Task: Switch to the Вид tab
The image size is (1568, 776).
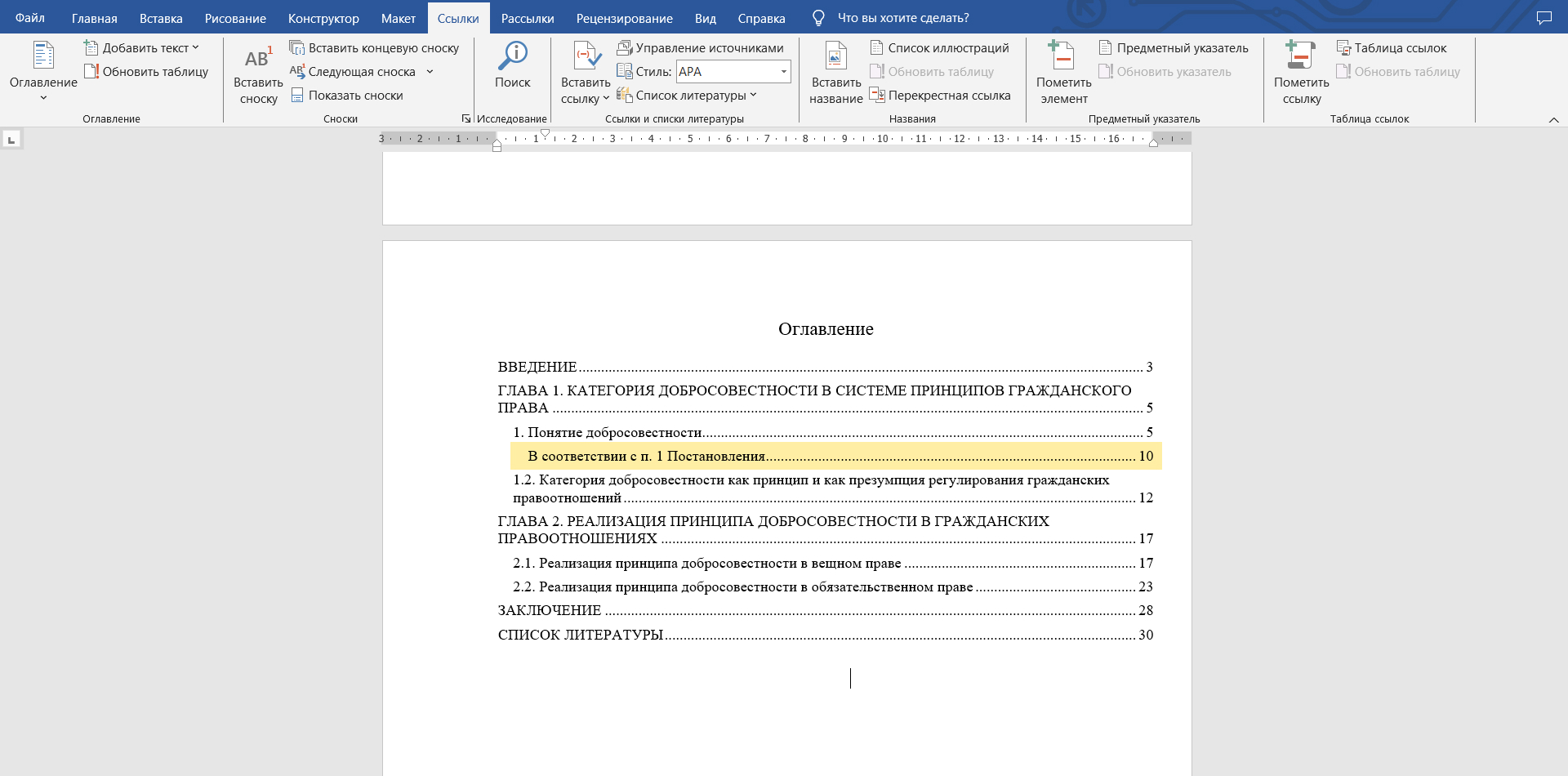Action: [x=706, y=18]
